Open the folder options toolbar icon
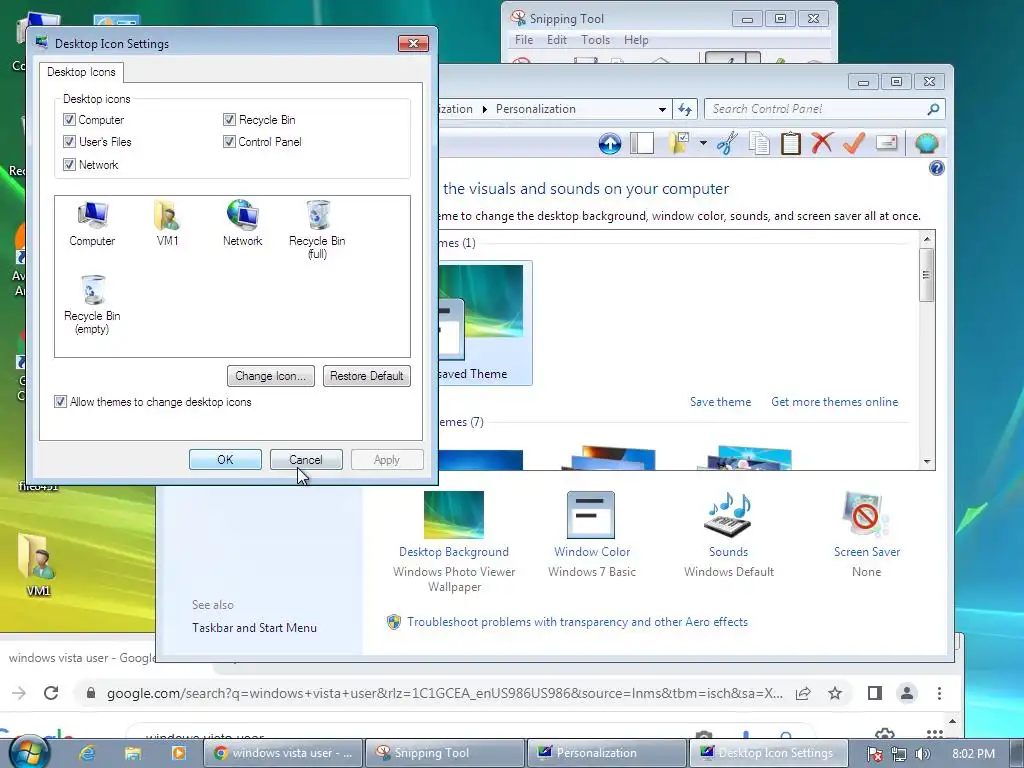 (x=679, y=143)
